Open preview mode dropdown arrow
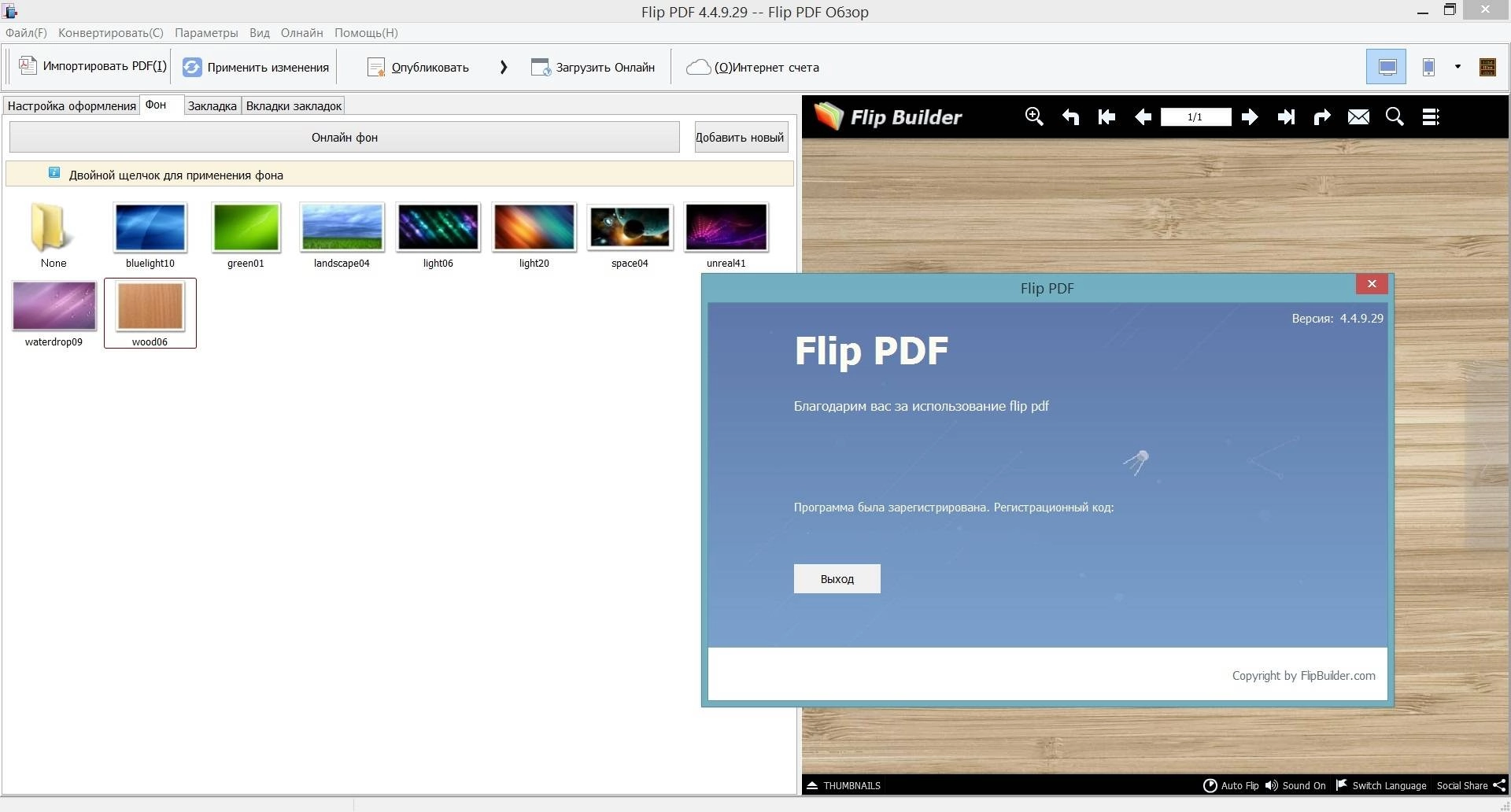This screenshot has height=812, width=1511. point(1457,67)
